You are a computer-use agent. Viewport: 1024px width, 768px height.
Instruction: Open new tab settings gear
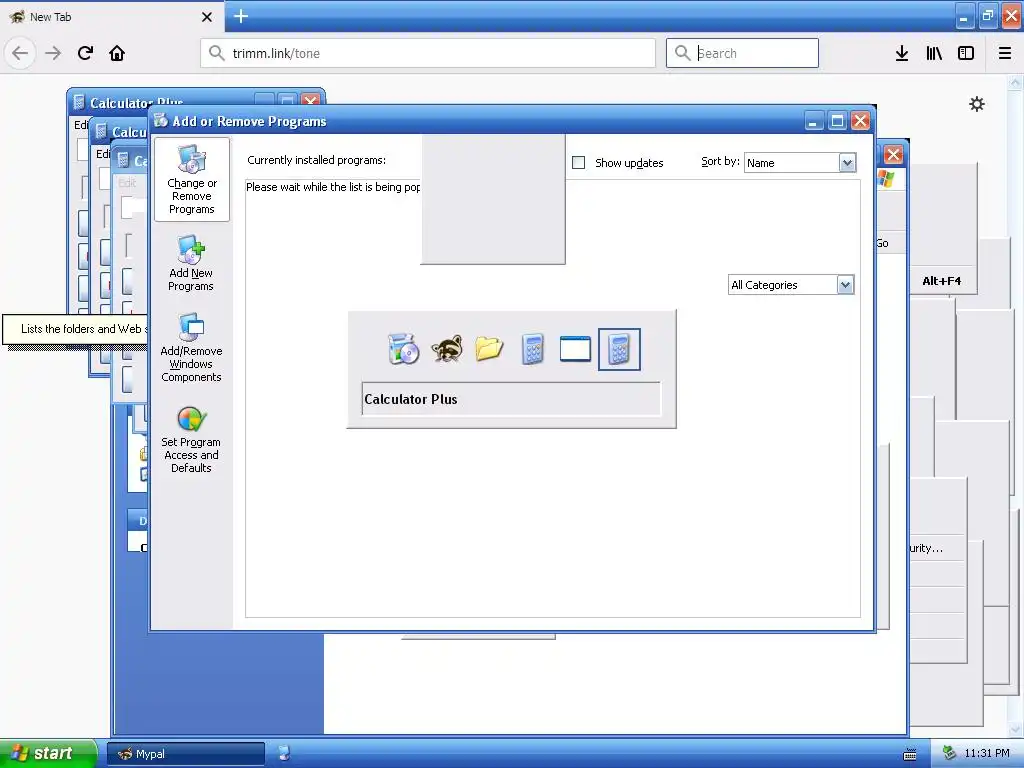pos(976,104)
